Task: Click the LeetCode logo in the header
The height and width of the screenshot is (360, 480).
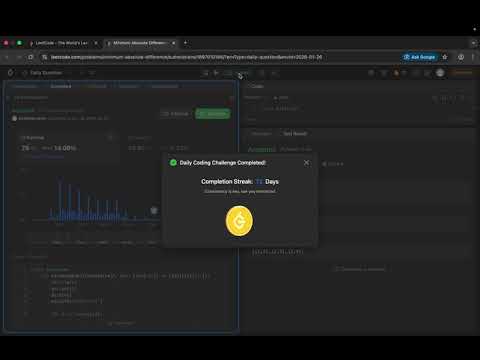Action: click(x=11, y=73)
